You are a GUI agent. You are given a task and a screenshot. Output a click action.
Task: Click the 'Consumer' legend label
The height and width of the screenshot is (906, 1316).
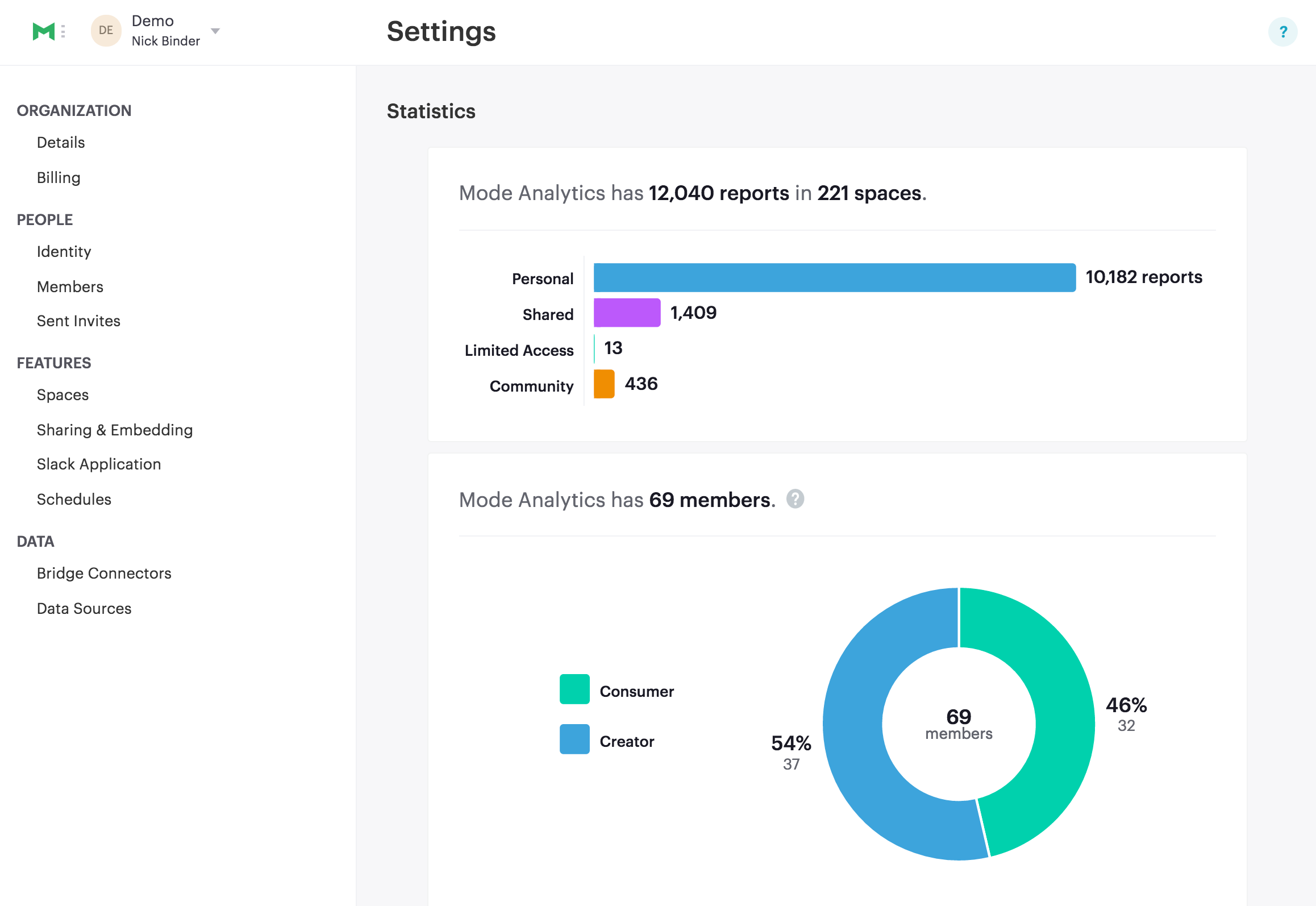click(636, 691)
